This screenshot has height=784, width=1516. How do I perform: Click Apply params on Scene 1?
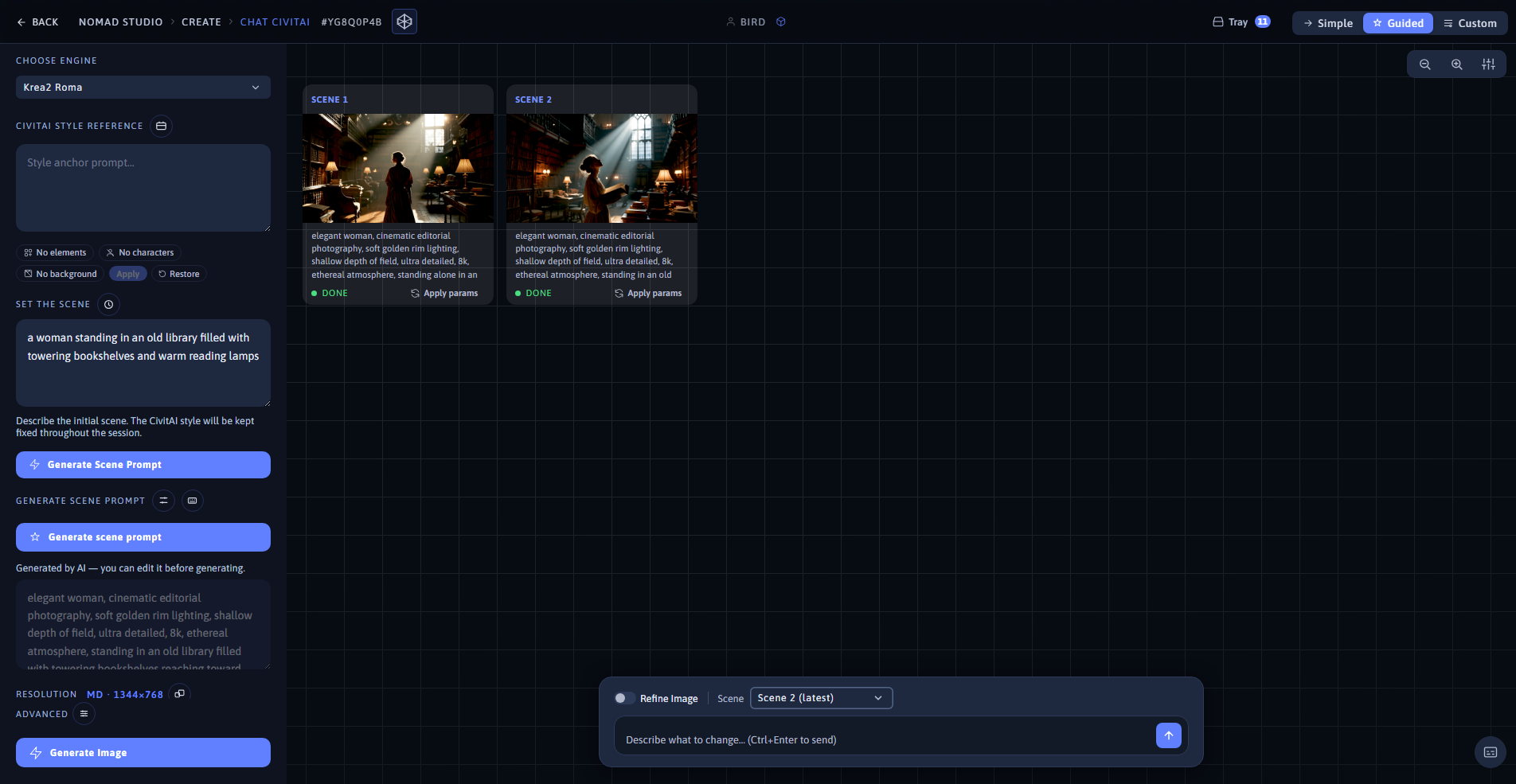tap(444, 293)
